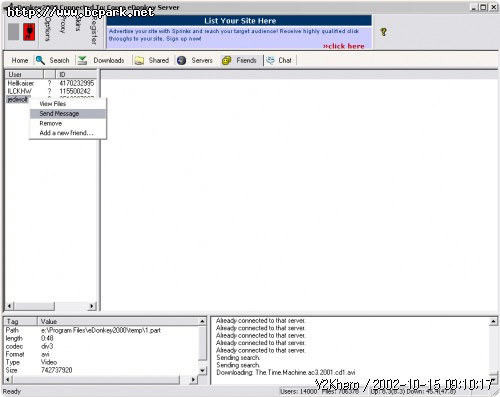Switch to the Downloads tab label

(x=109, y=60)
